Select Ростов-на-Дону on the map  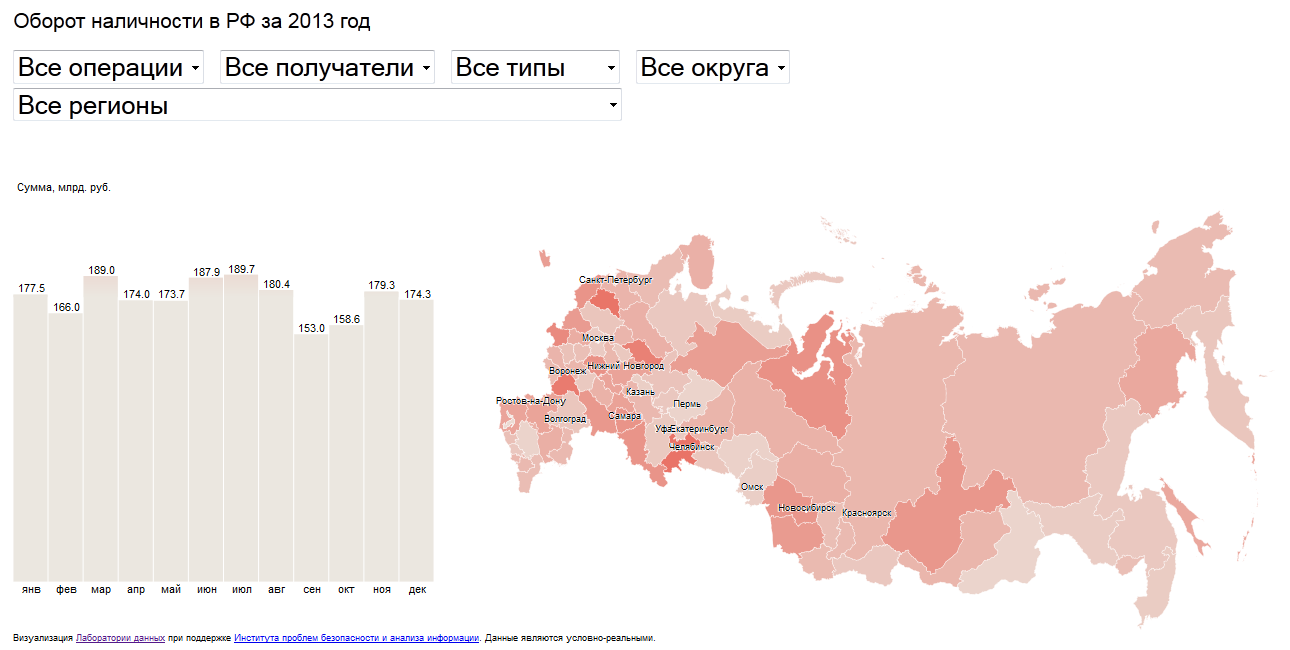(x=530, y=401)
